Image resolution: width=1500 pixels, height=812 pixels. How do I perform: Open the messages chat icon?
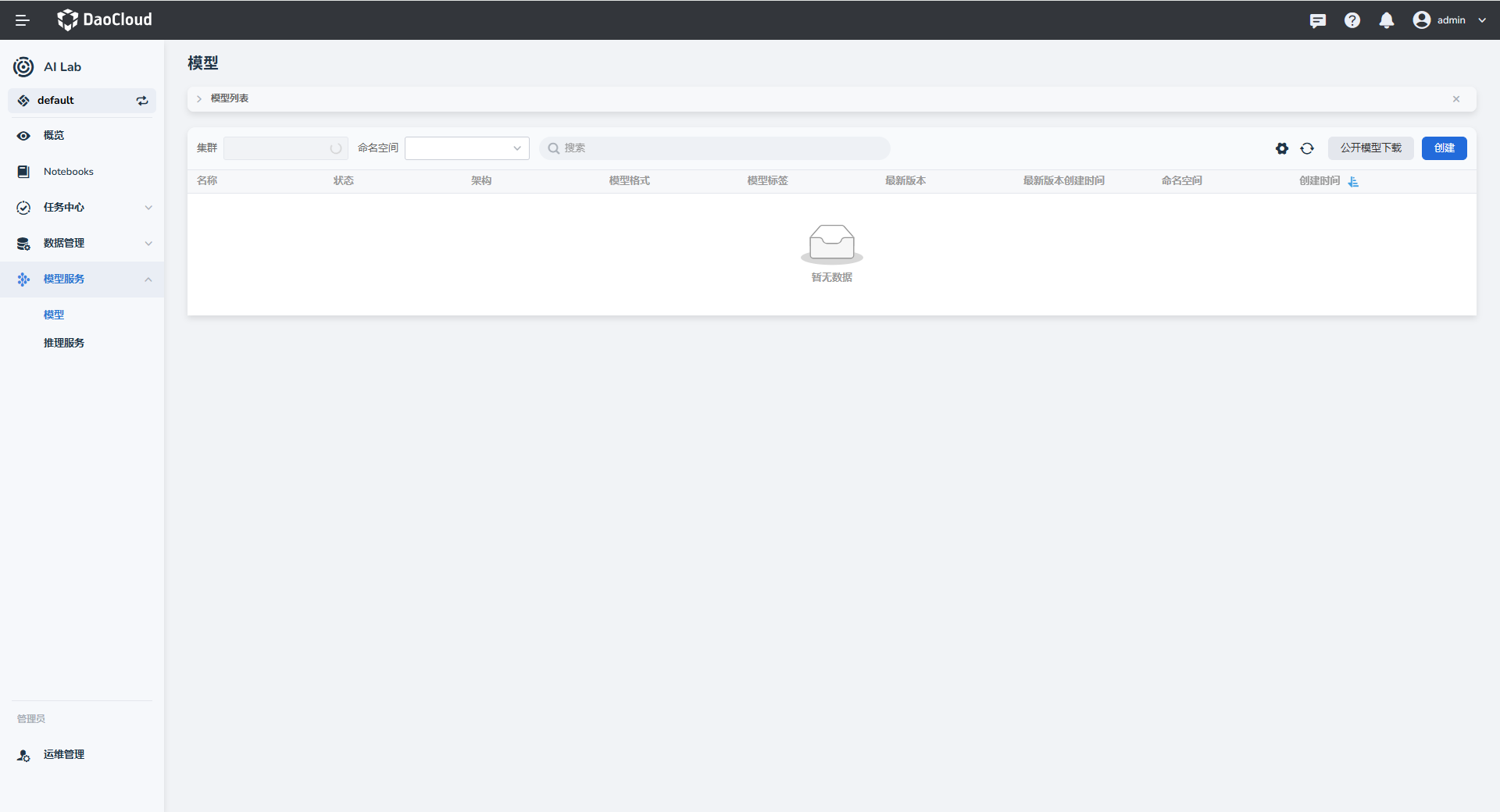1317,20
